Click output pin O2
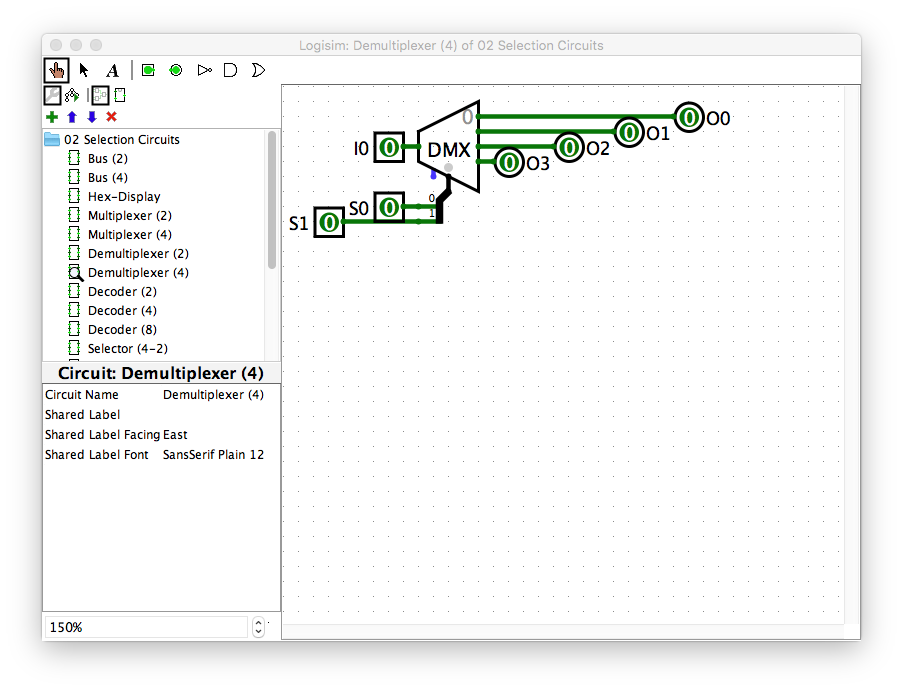 pyautogui.click(x=569, y=147)
